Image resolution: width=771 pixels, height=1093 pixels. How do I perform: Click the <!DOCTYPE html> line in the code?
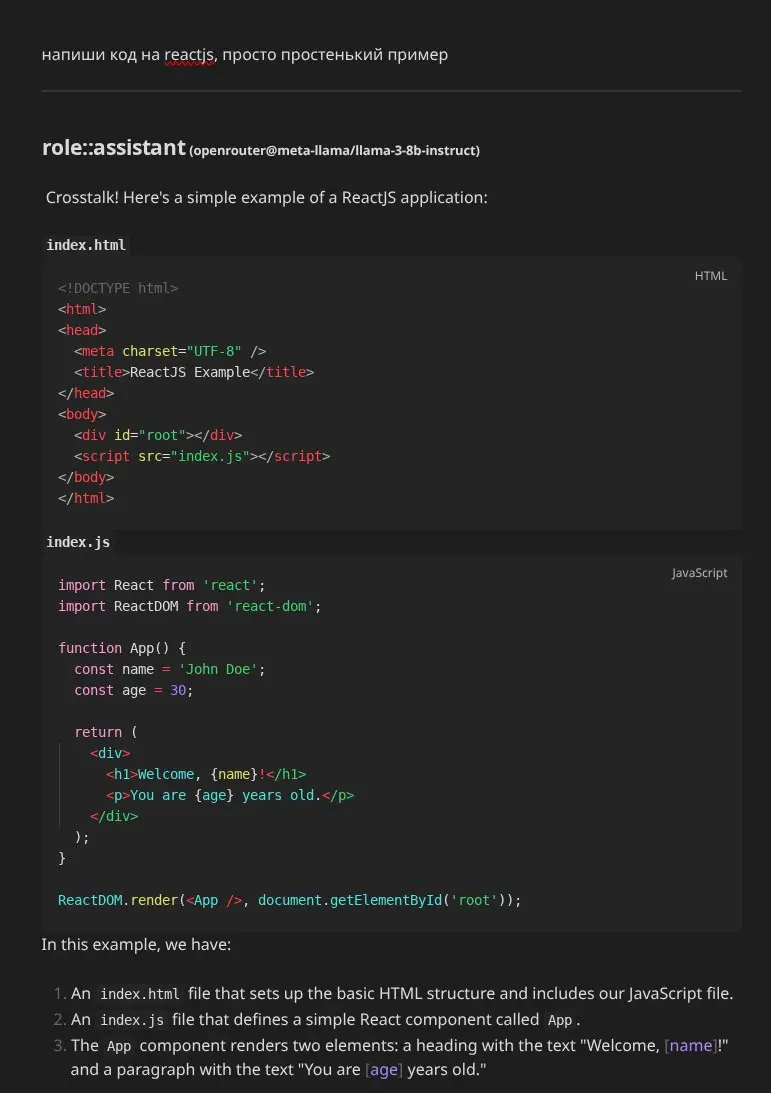tap(118, 288)
